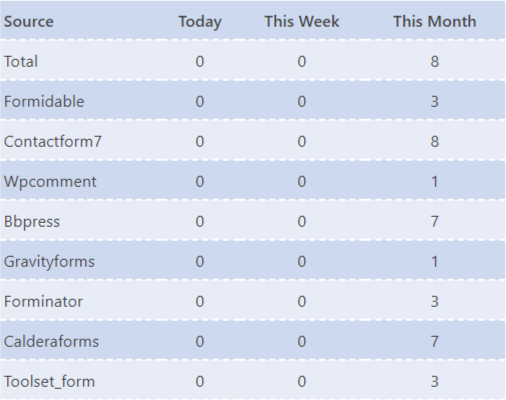Screen dimensions: 506x400
Task: Click the Source column header
Action: [x=29, y=22]
